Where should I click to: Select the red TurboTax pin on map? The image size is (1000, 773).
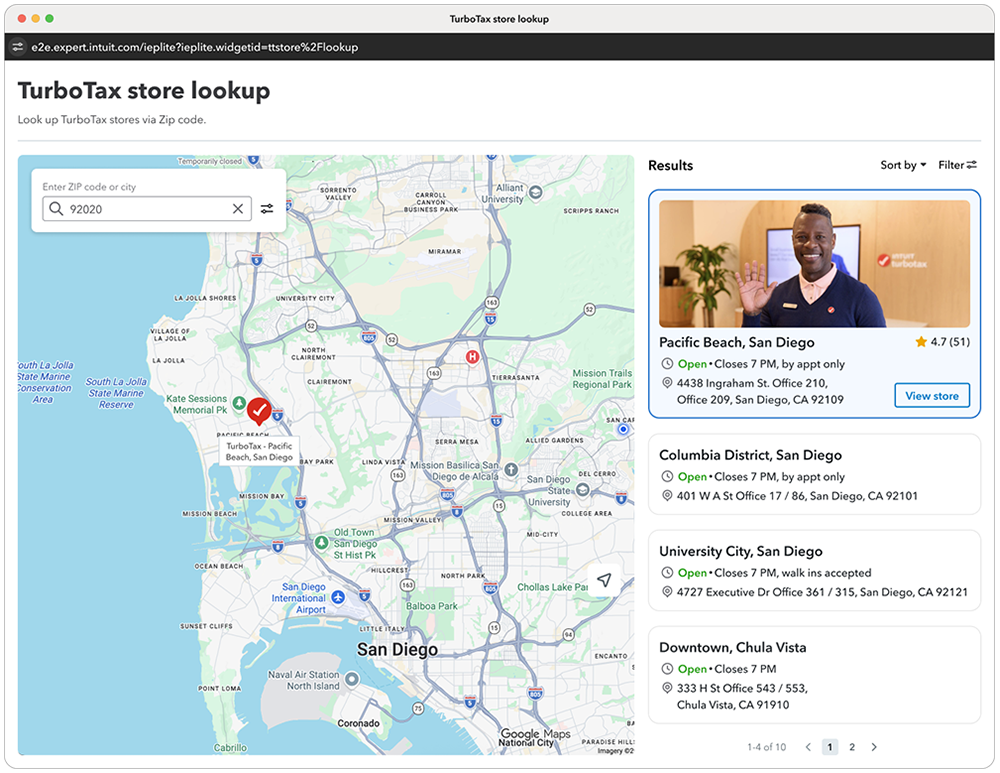point(259,411)
